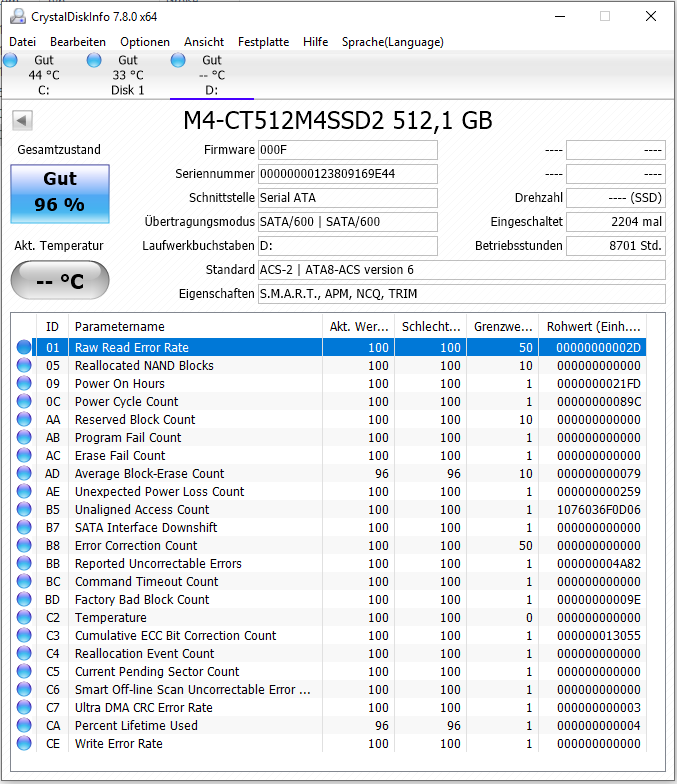This screenshot has height=784, width=677.
Task: Click the drive title M4-CT512M4SSD2 512,1 GB
Action: tap(338, 120)
